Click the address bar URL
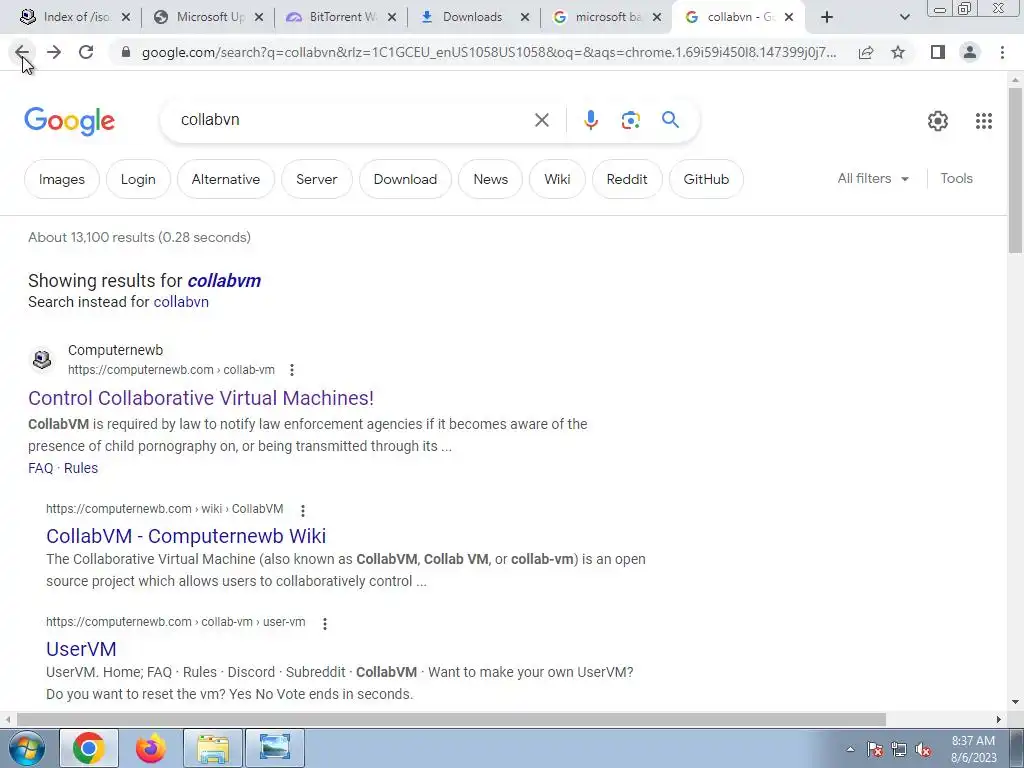The height and width of the screenshot is (768, 1024). tap(488, 52)
